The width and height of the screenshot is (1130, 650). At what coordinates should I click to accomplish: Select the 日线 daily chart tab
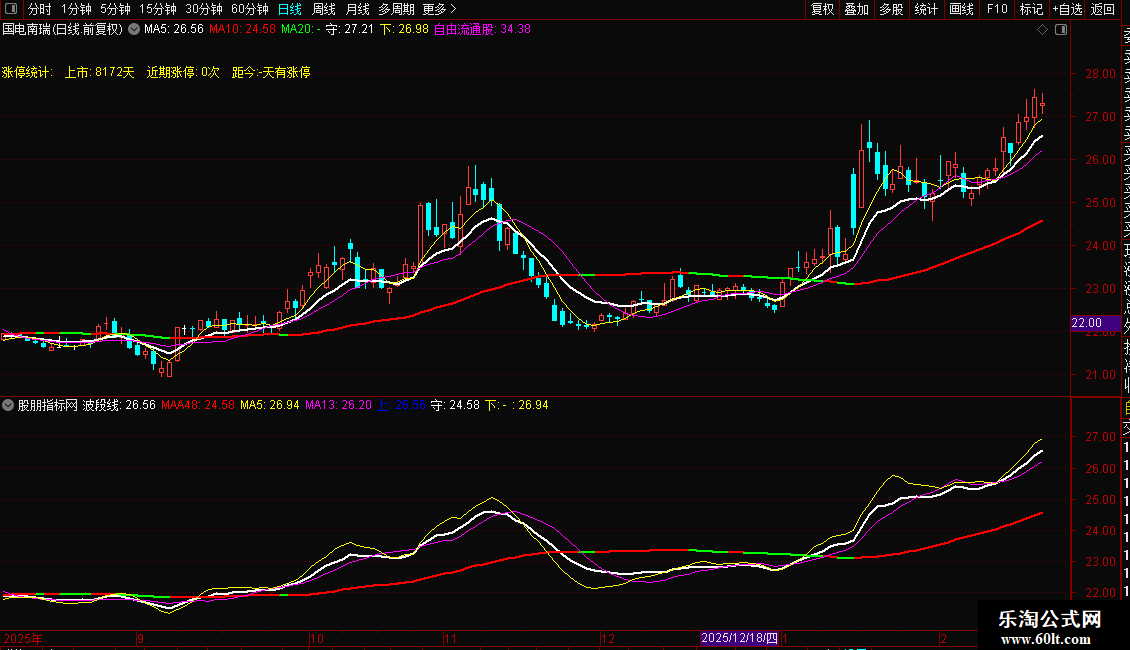[290, 9]
